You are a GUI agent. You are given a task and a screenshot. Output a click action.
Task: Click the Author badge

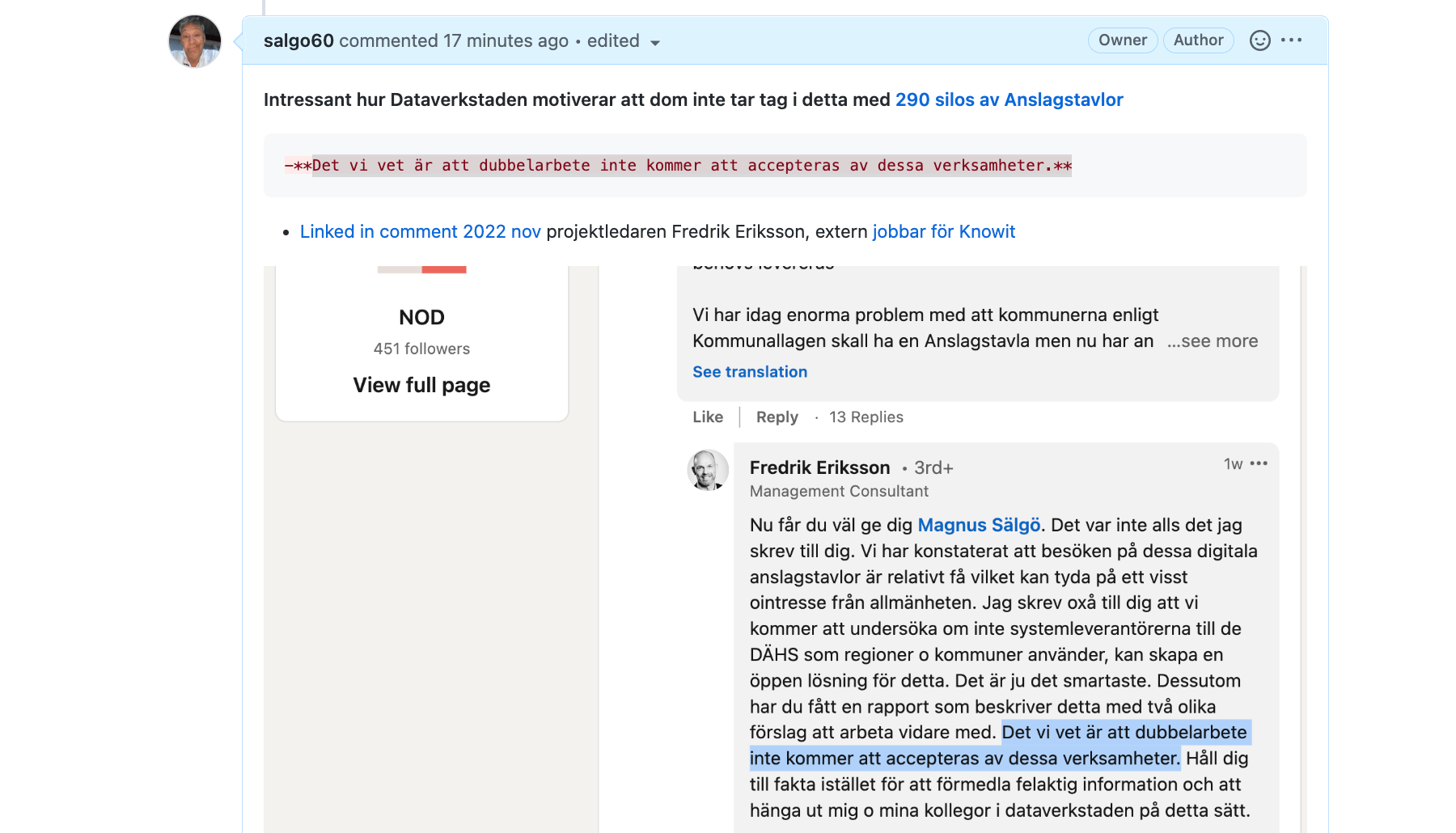click(x=1198, y=40)
